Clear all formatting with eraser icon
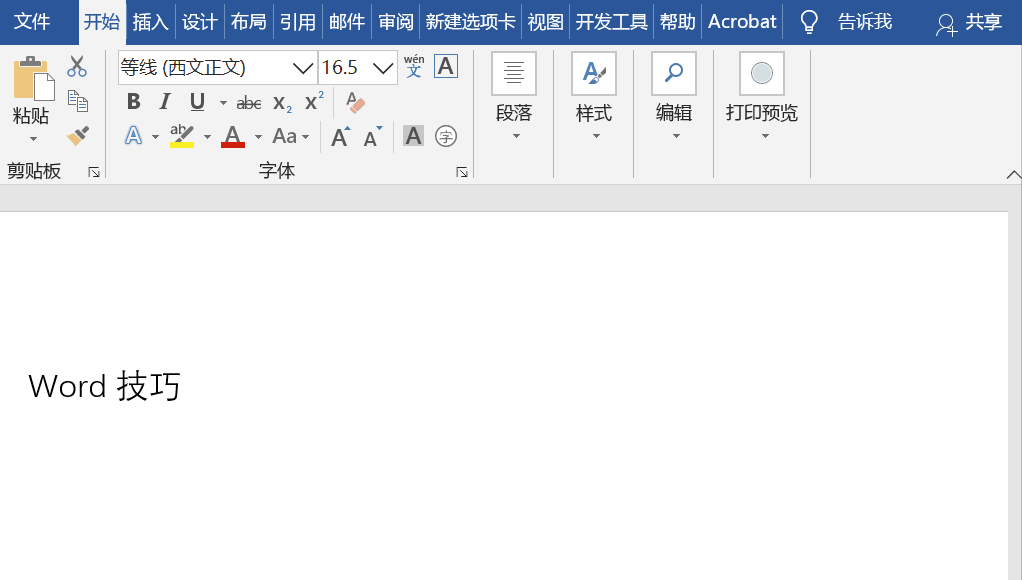The image size is (1022, 580). pos(355,102)
